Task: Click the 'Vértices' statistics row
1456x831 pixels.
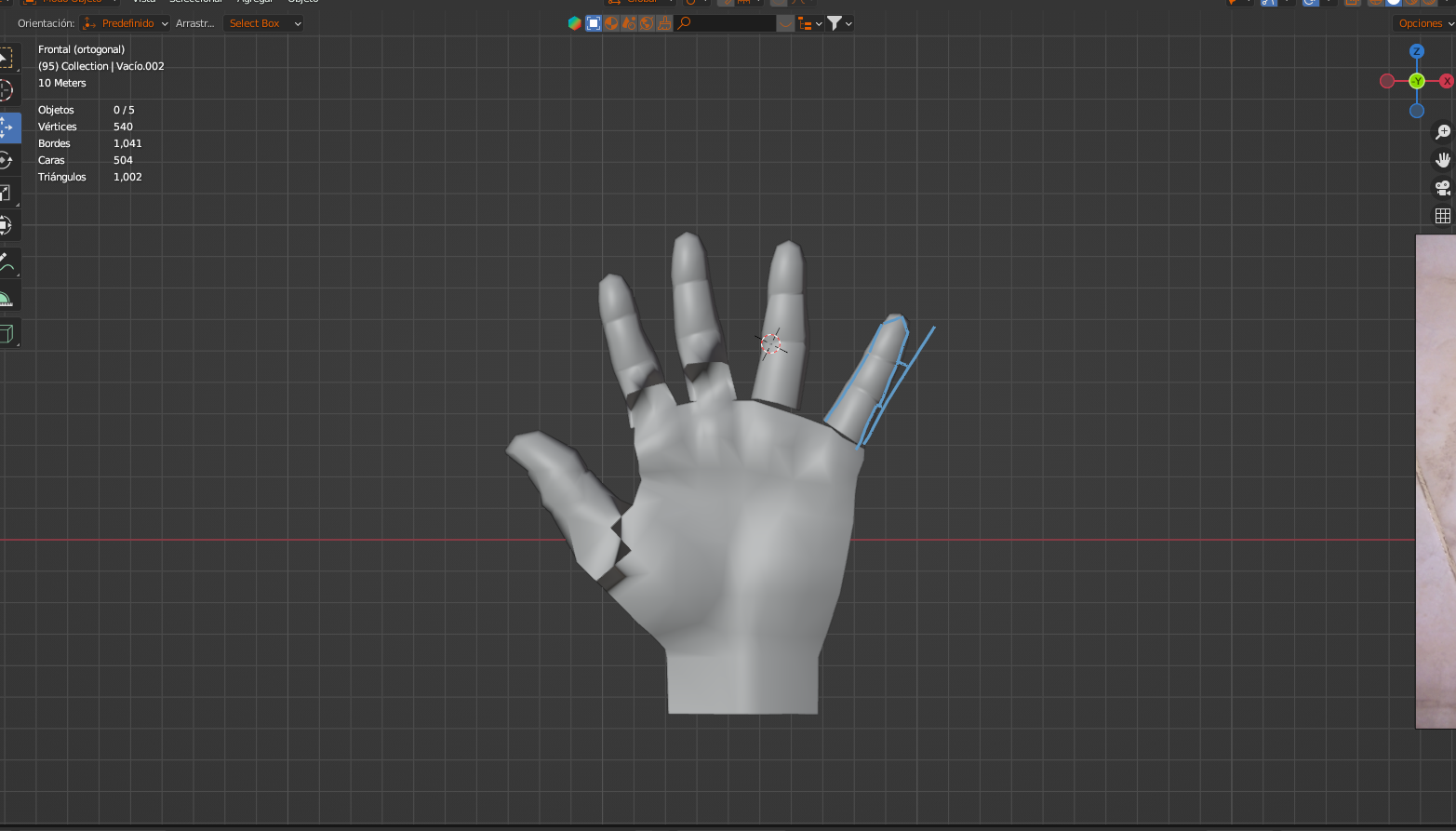Action: (x=86, y=127)
